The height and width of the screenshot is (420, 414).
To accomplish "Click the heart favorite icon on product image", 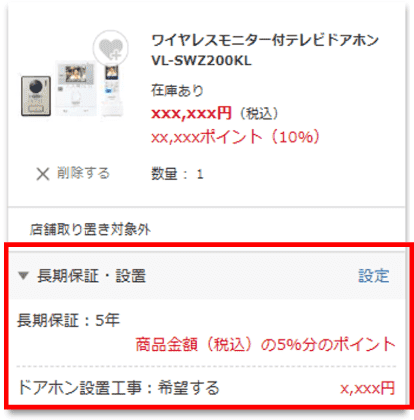I will [111, 48].
